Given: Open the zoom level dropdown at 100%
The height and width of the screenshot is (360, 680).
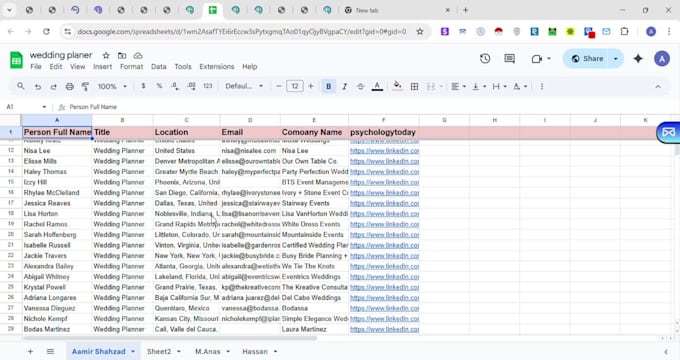Looking at the screenshot, I should coord(112,86).
